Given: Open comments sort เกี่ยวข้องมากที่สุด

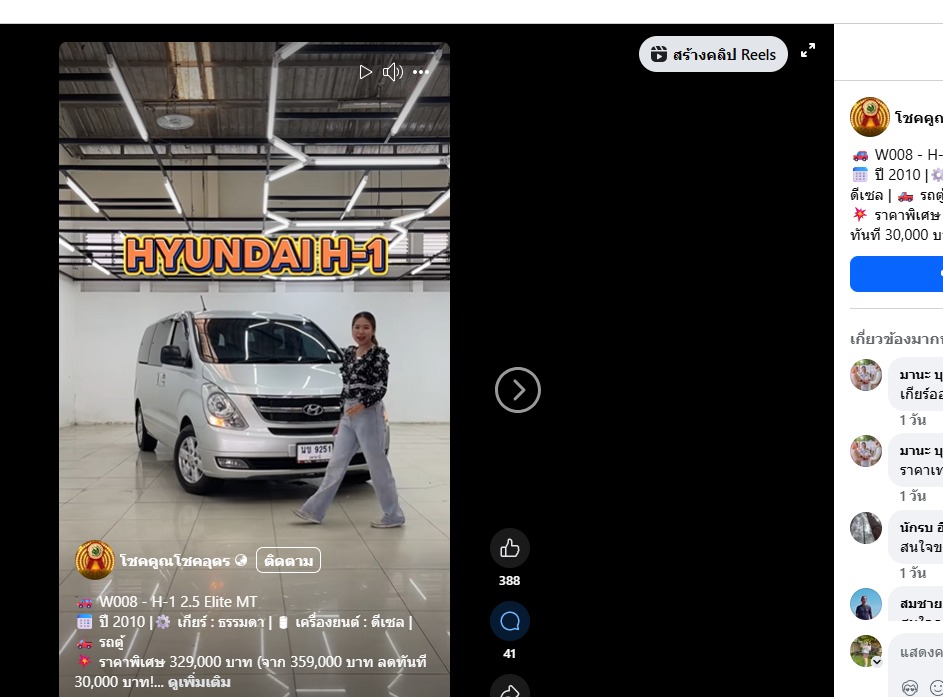Looking at the screenshot, I should pyautogui.click(x=896, y=339).
